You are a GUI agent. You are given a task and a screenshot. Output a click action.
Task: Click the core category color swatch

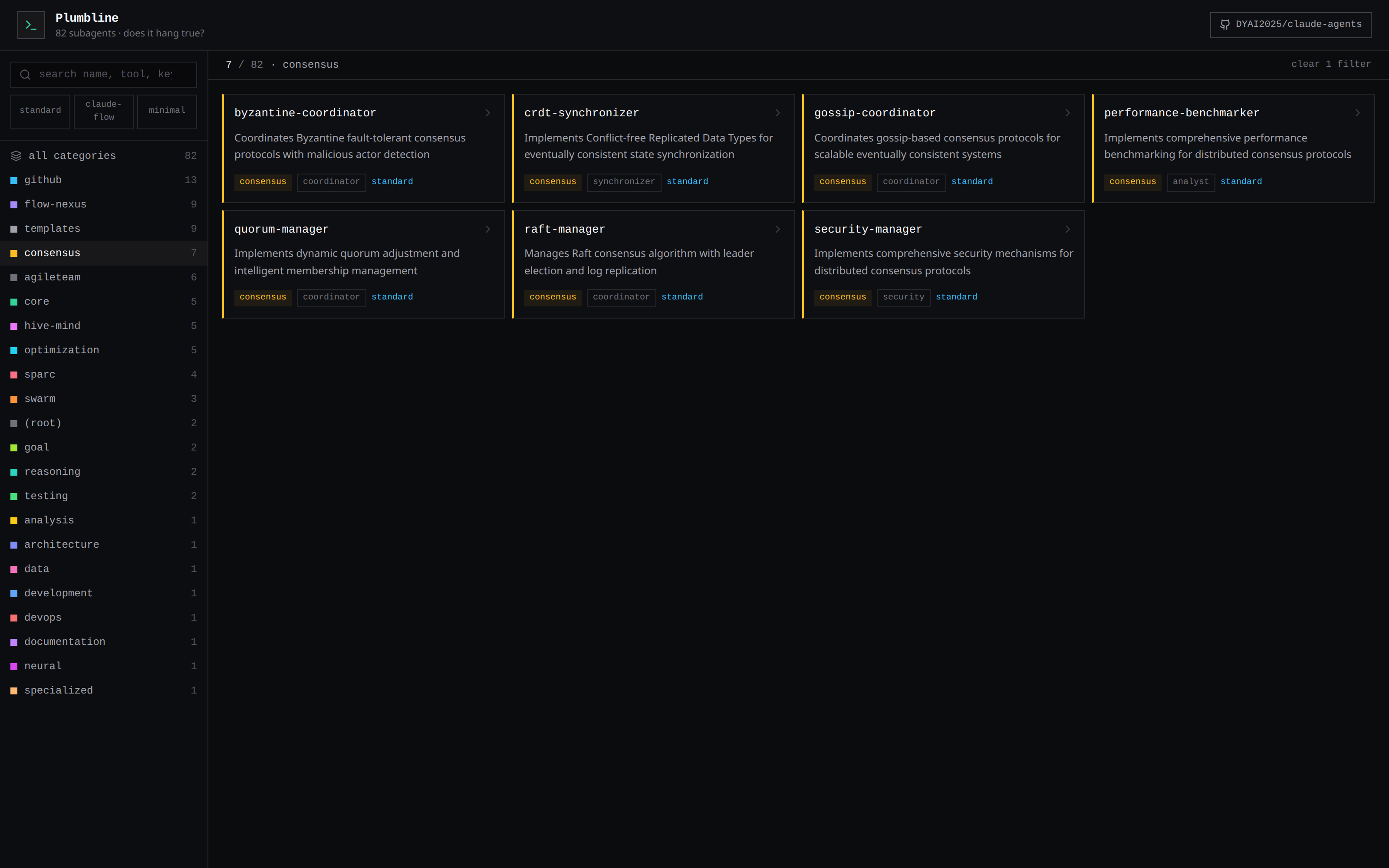point(14,302)
